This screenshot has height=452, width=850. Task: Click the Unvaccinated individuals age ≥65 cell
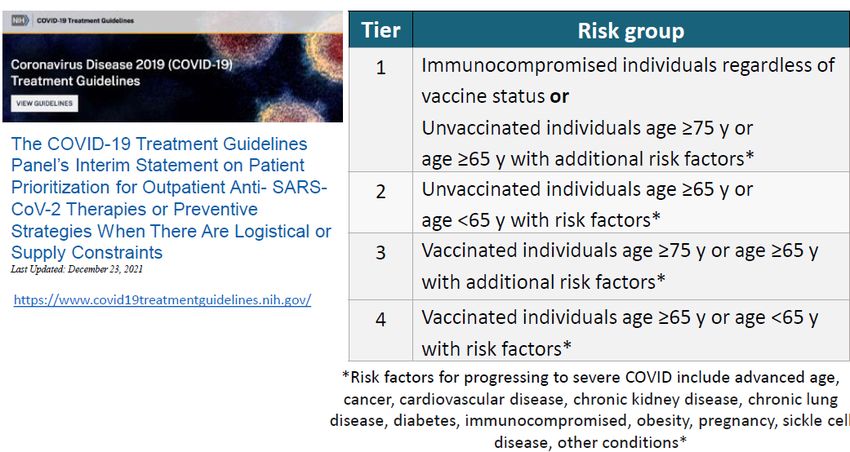coord(631,202)
